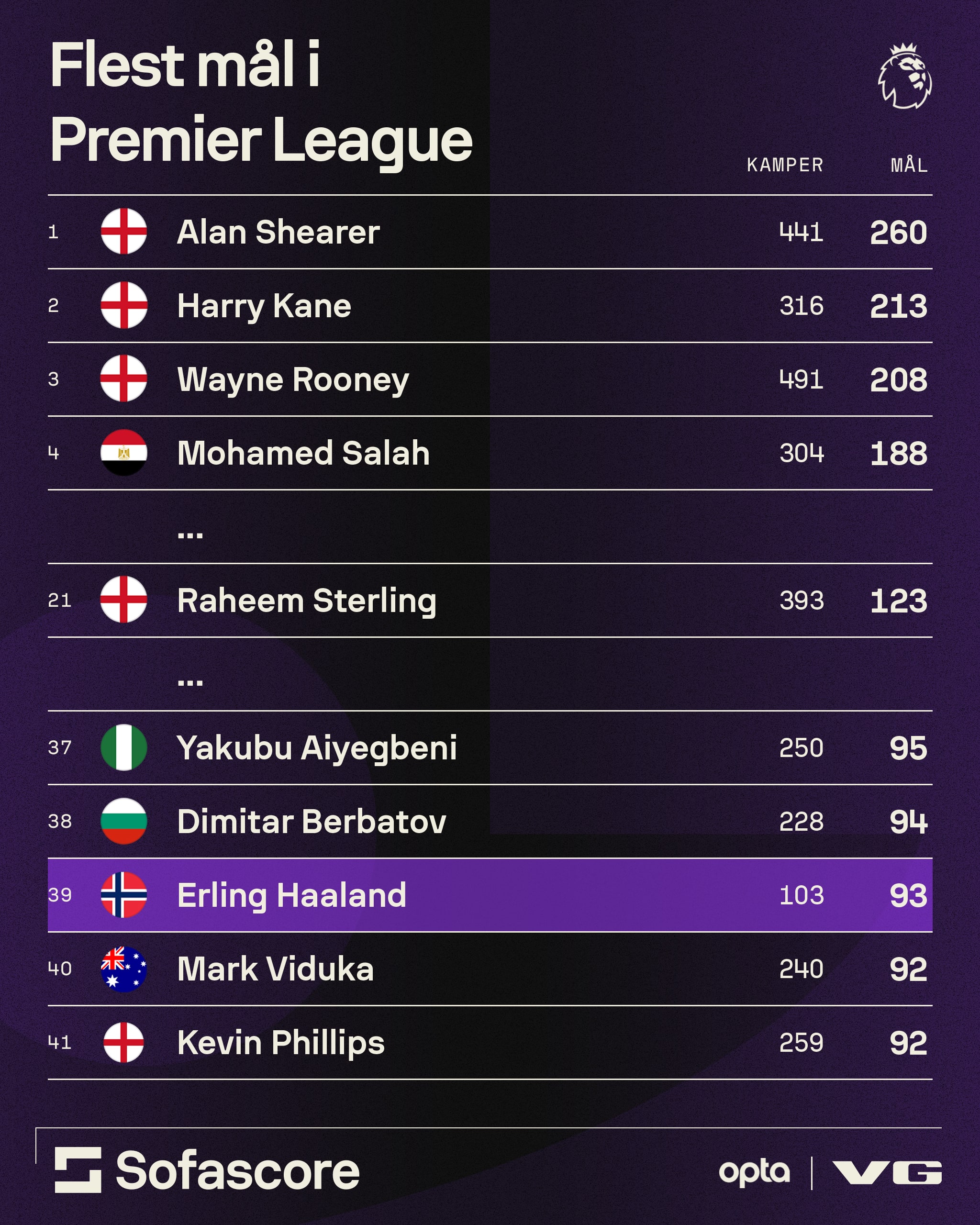Select the player name Harry Kane
Screen dimensions: 980x1225
[264, 306]
